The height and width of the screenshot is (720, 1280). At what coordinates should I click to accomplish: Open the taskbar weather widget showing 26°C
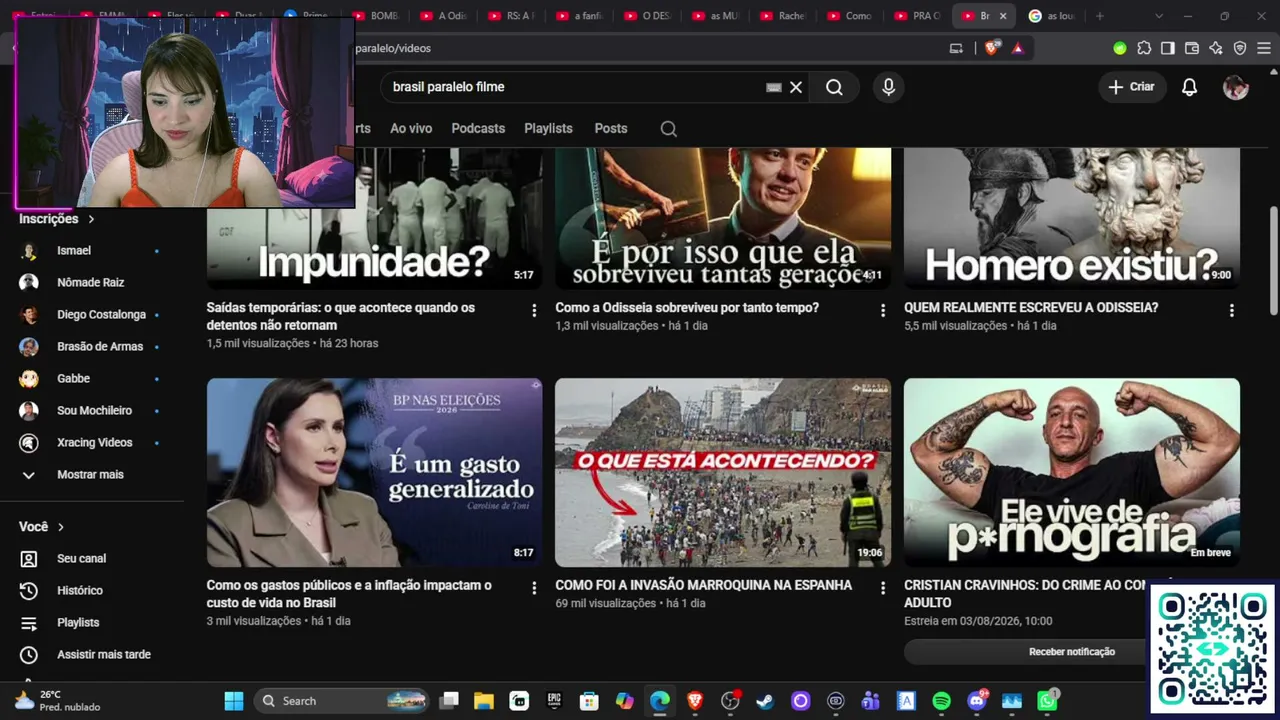tap(57, 701)
